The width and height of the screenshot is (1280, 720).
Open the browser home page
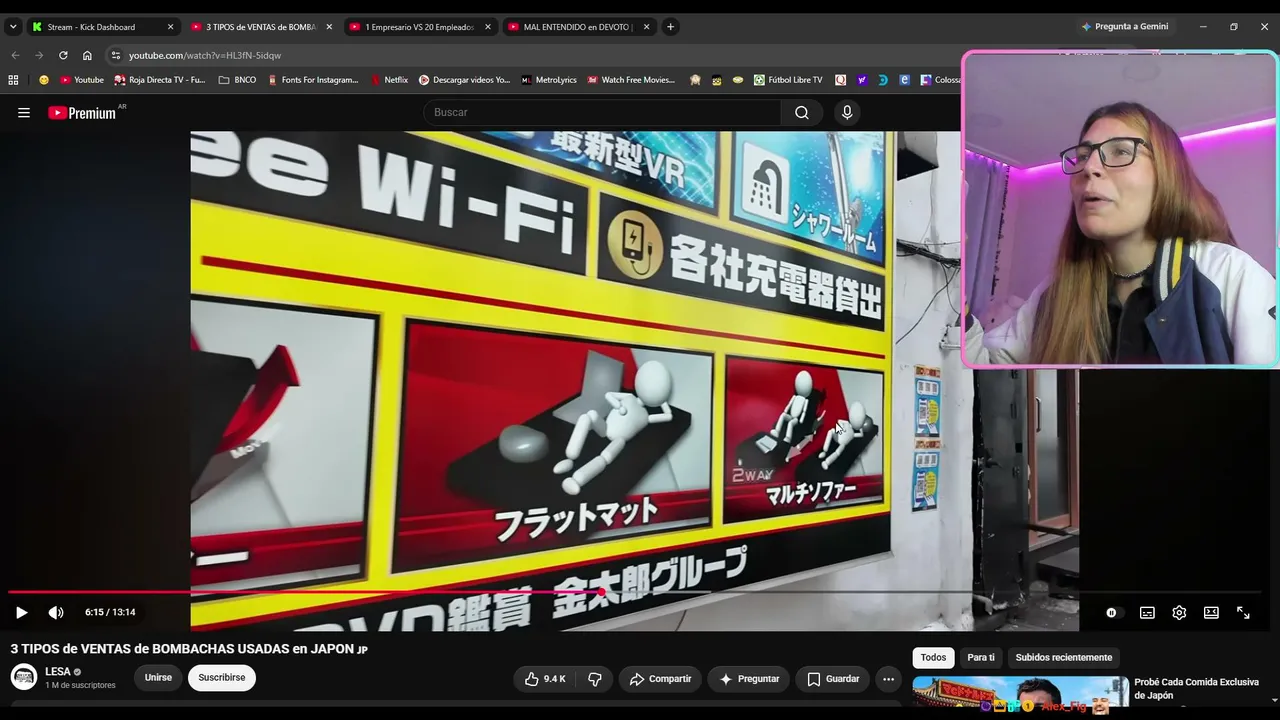pyautogui.click(x=87, y=56)
